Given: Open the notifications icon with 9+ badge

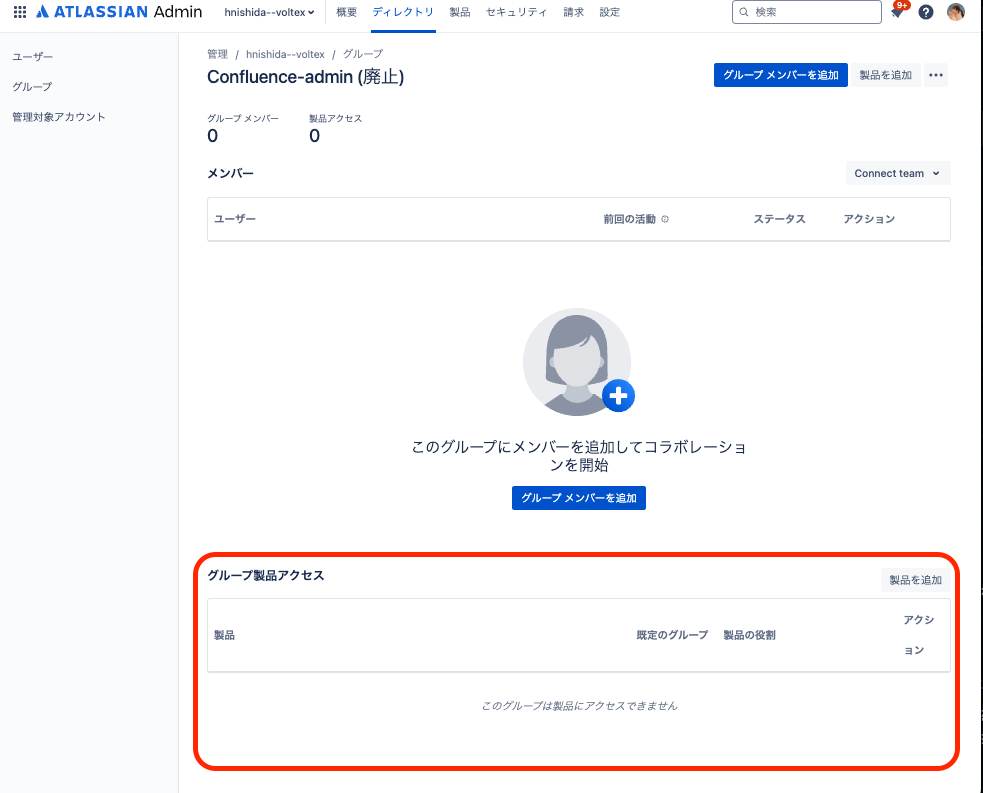Looking at the screenshot, I should click(897, 12).
